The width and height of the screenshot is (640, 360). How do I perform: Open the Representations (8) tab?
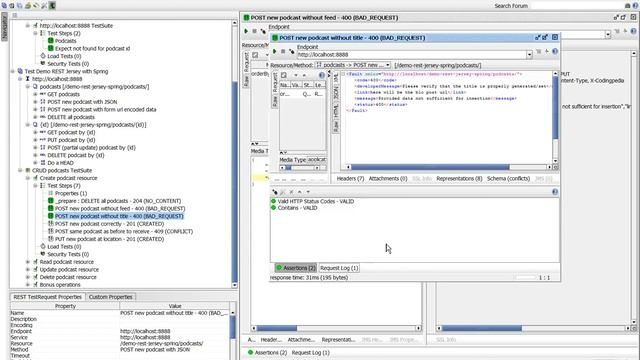click(x=459, y=179)
